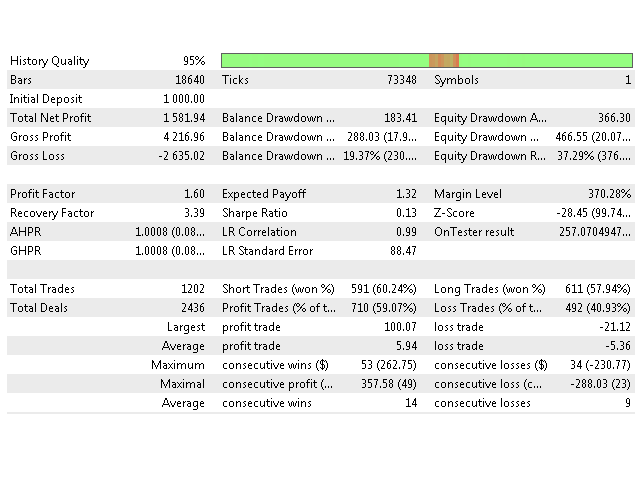Select Short Trades (won %) value
640x480 pixels.
pos(384,289)
